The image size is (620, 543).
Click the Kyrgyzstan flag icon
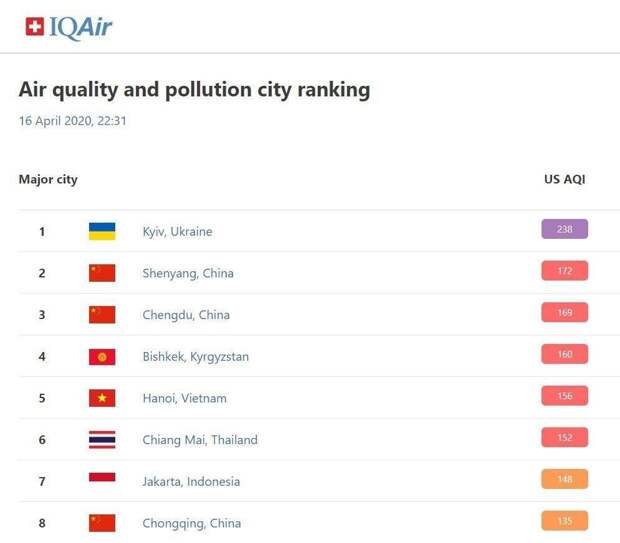[102, 357]
